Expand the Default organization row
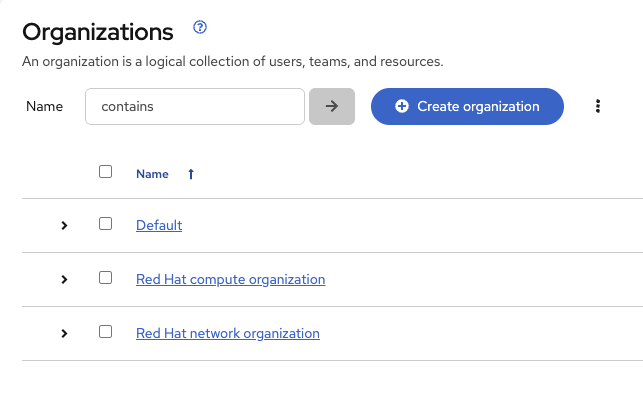Screen dimensions: 643x401 (x=64, y=226)
